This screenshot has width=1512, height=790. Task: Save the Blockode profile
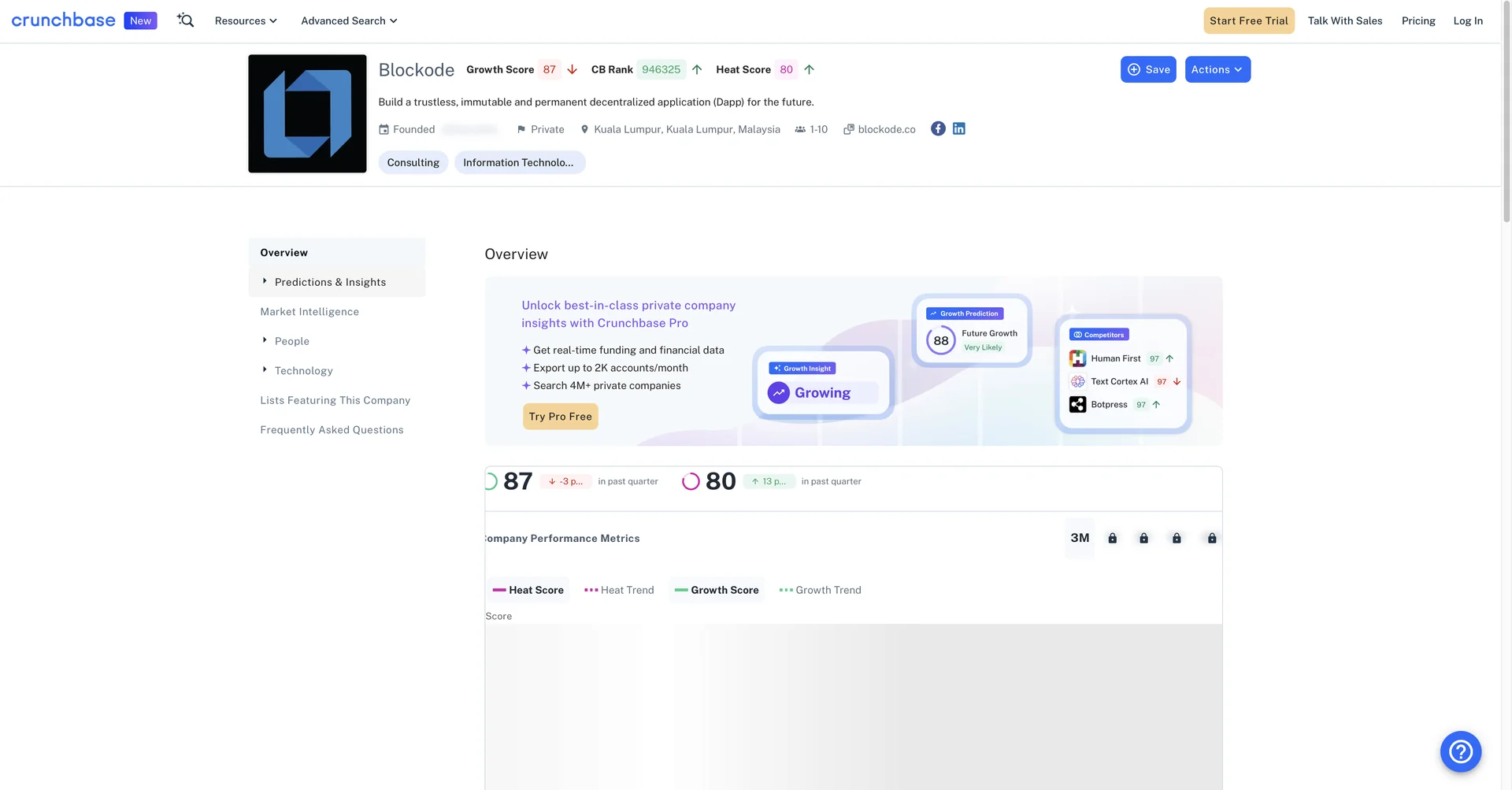point(1148,69)
